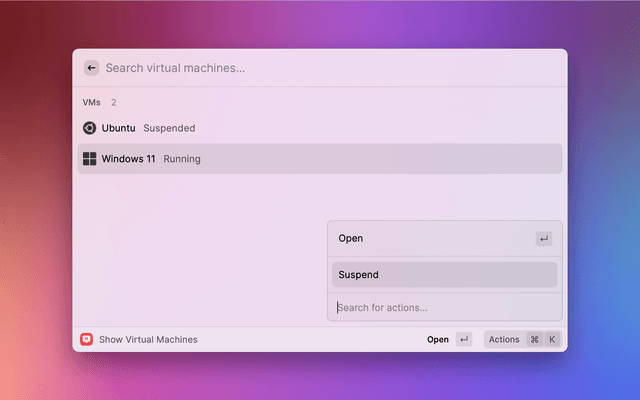This screenshot has width=640, height=400.
Task: Click the Suspended status next to Ubuntu
Action: click(169, 128)
